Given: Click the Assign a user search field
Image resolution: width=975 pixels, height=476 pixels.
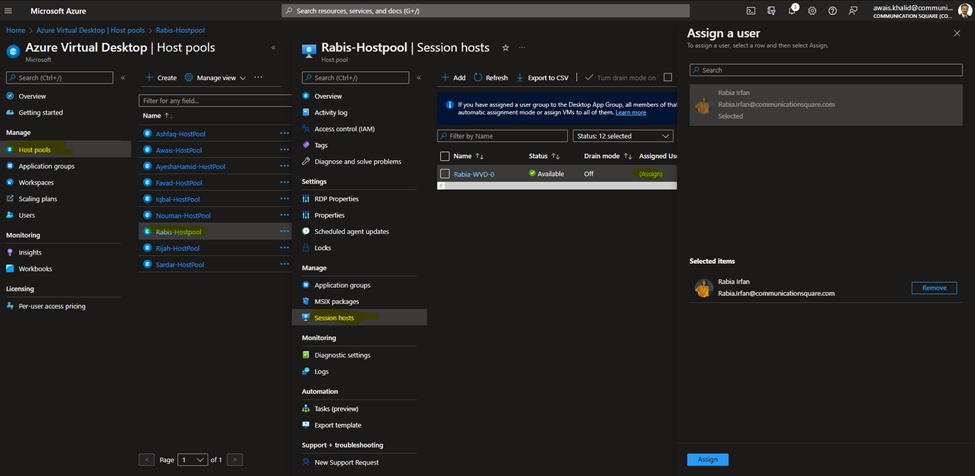Looking at the screenshot, I should tap(826, 70).
